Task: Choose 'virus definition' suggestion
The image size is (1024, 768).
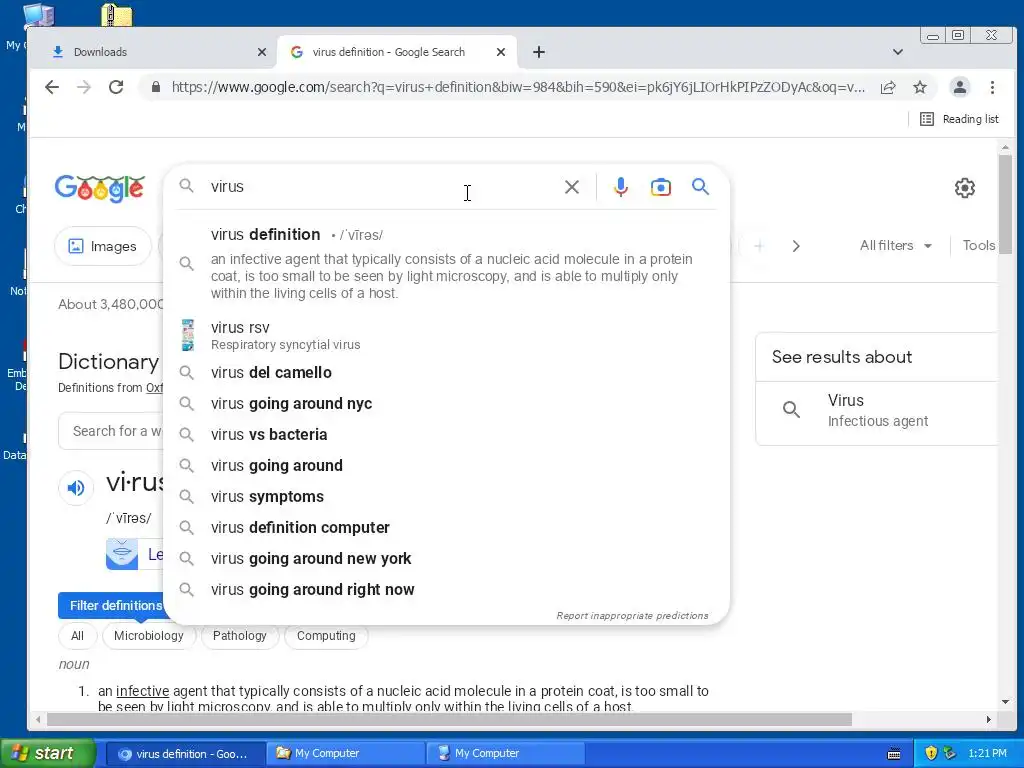Action: coord(446,263)
